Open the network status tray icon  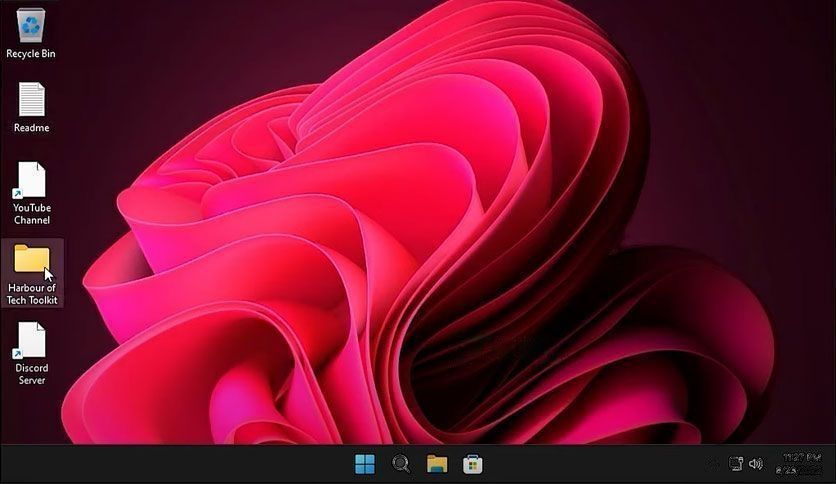tap(736, 464)
